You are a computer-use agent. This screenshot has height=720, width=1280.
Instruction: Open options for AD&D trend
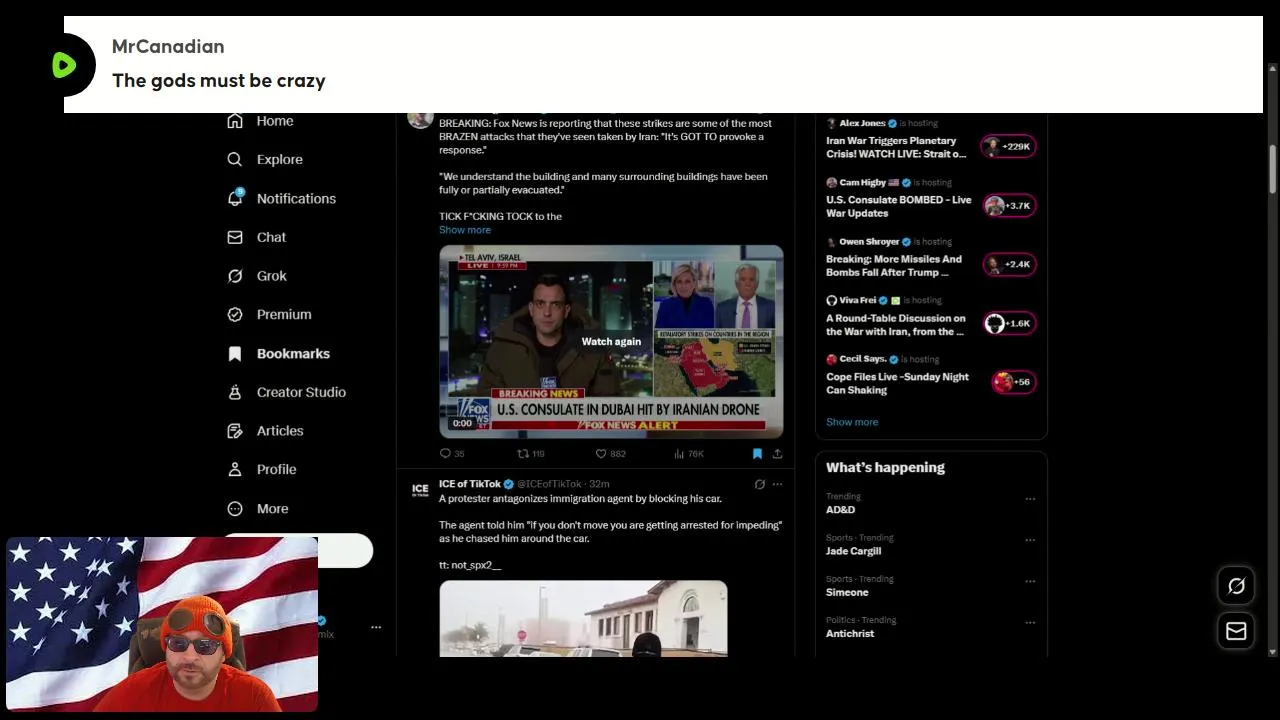click(x=1030, y=498)
